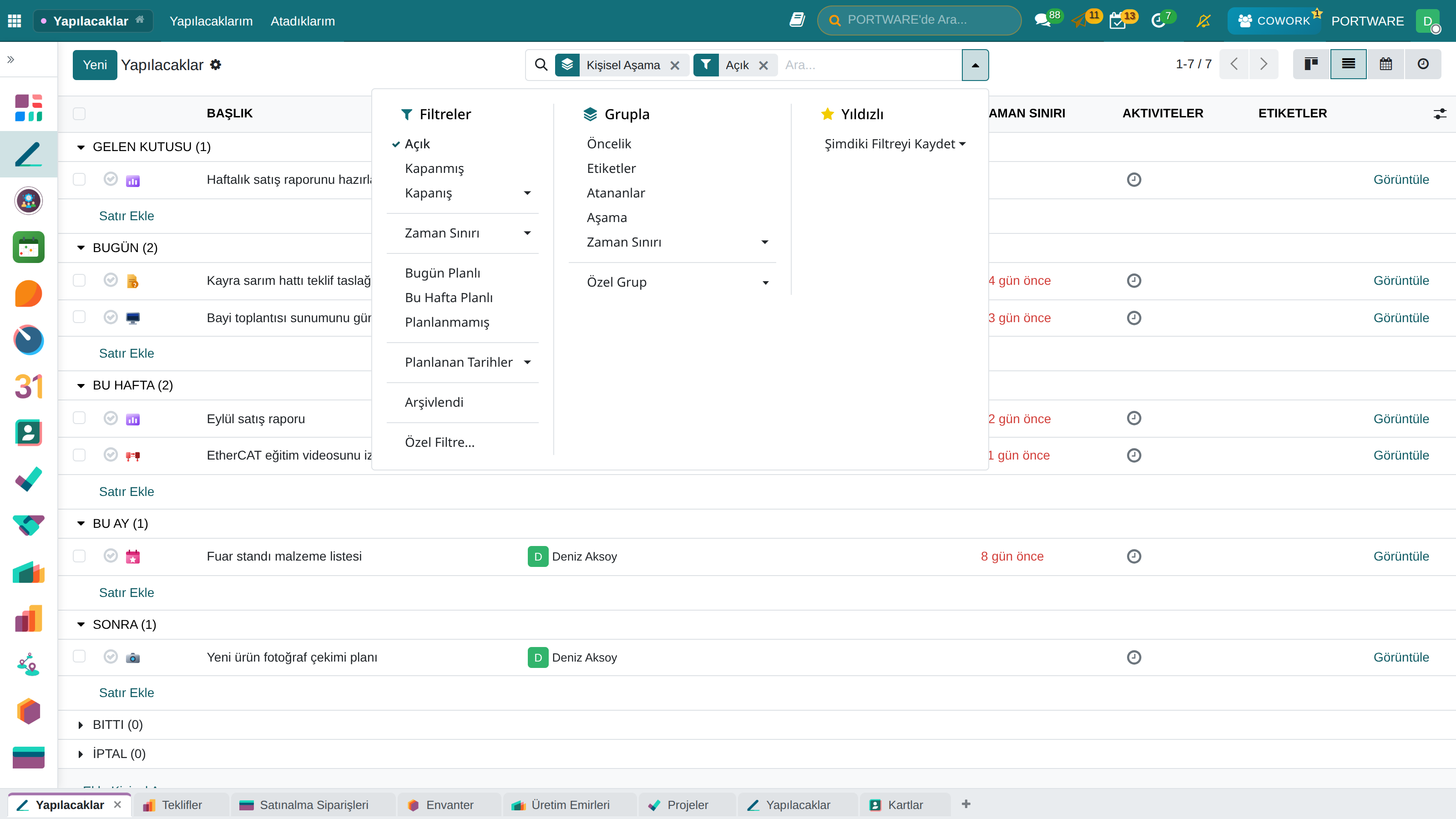The image size is (1456, 819).
Task: Open the Özel Grup dropdown
Action: pyautogui.click(x=672, y=282)
